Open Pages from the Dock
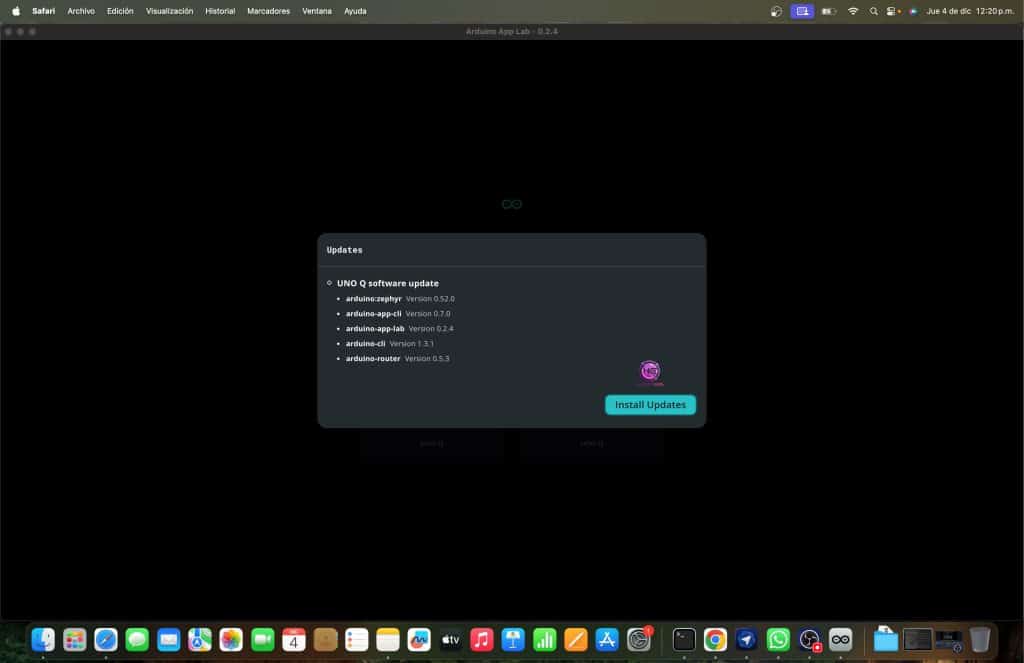The width and height of the screenshot is (1024, 663). pos(576,639)
